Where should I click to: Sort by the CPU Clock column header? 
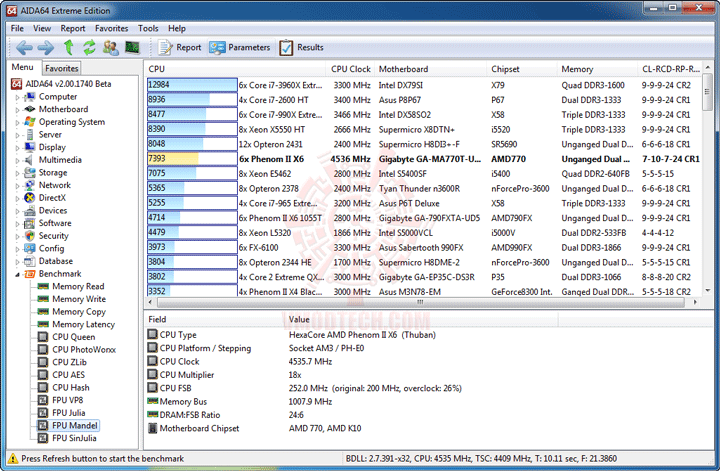click(350, 69)
